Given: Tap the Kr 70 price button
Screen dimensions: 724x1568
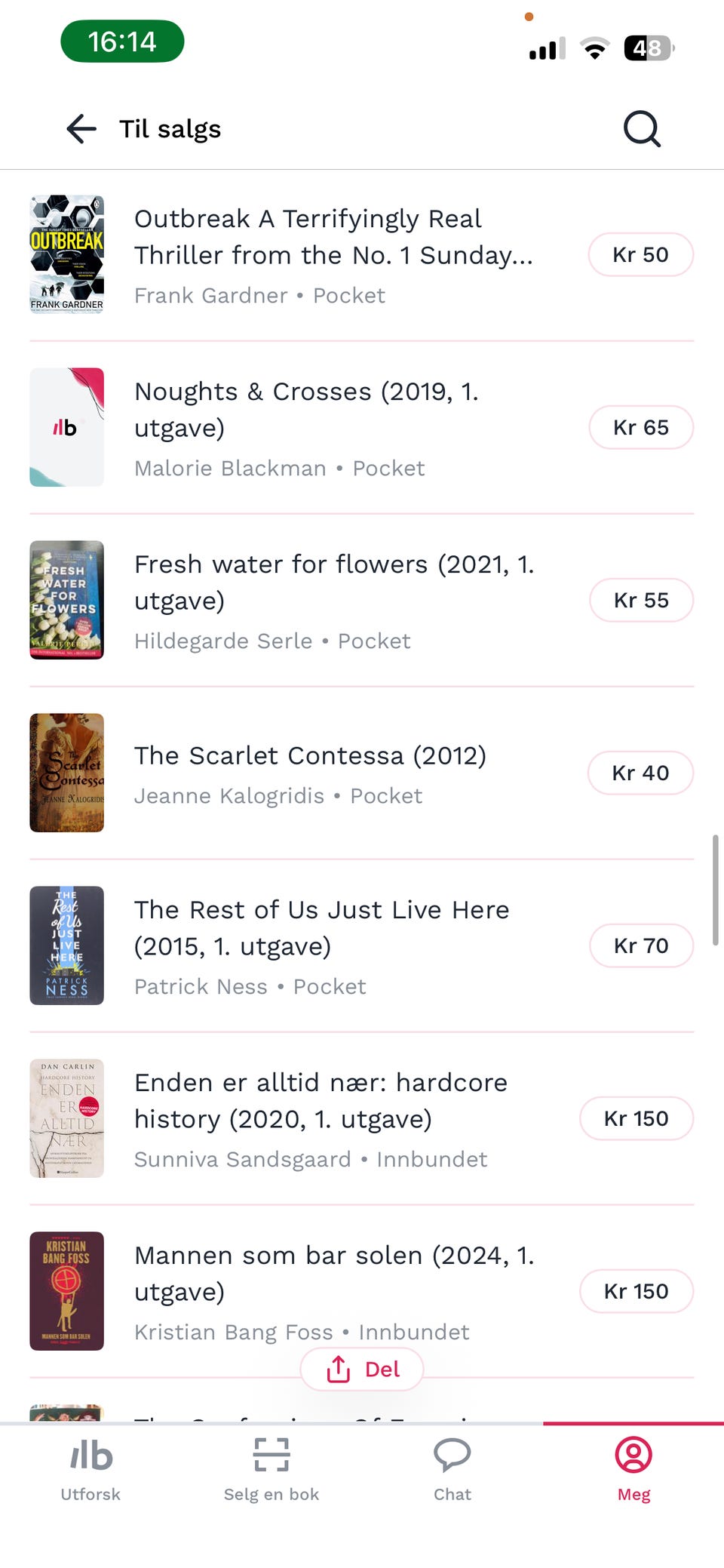Looking at the screenshot, I should [x=640, y=946].
